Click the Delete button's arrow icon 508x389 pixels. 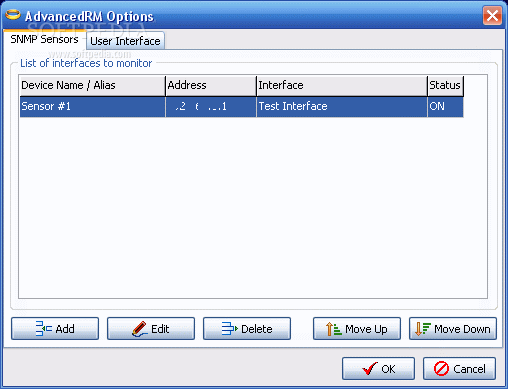230,328
